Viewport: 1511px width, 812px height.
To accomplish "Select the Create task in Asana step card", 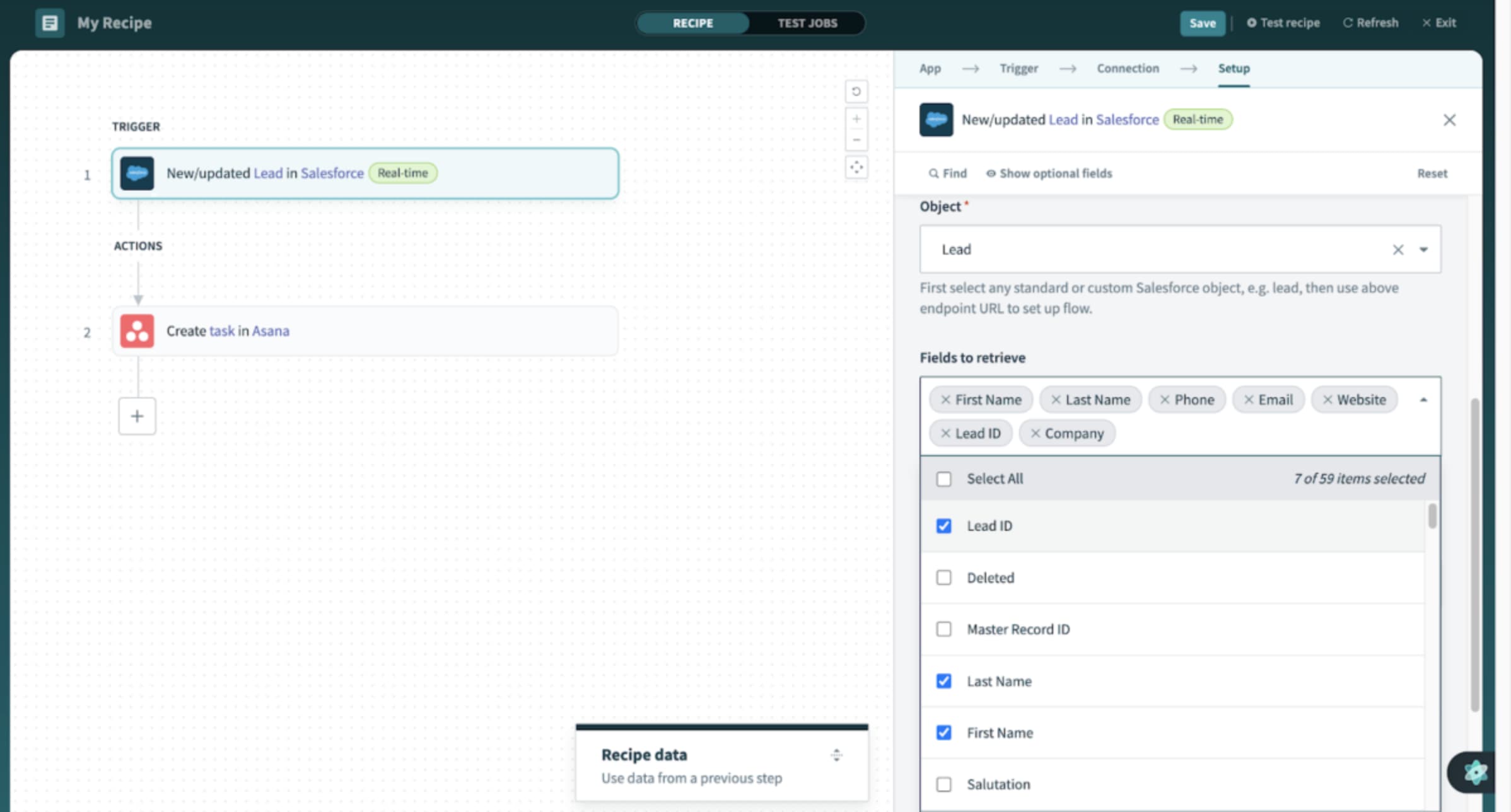I will click(x=365, y=331).
